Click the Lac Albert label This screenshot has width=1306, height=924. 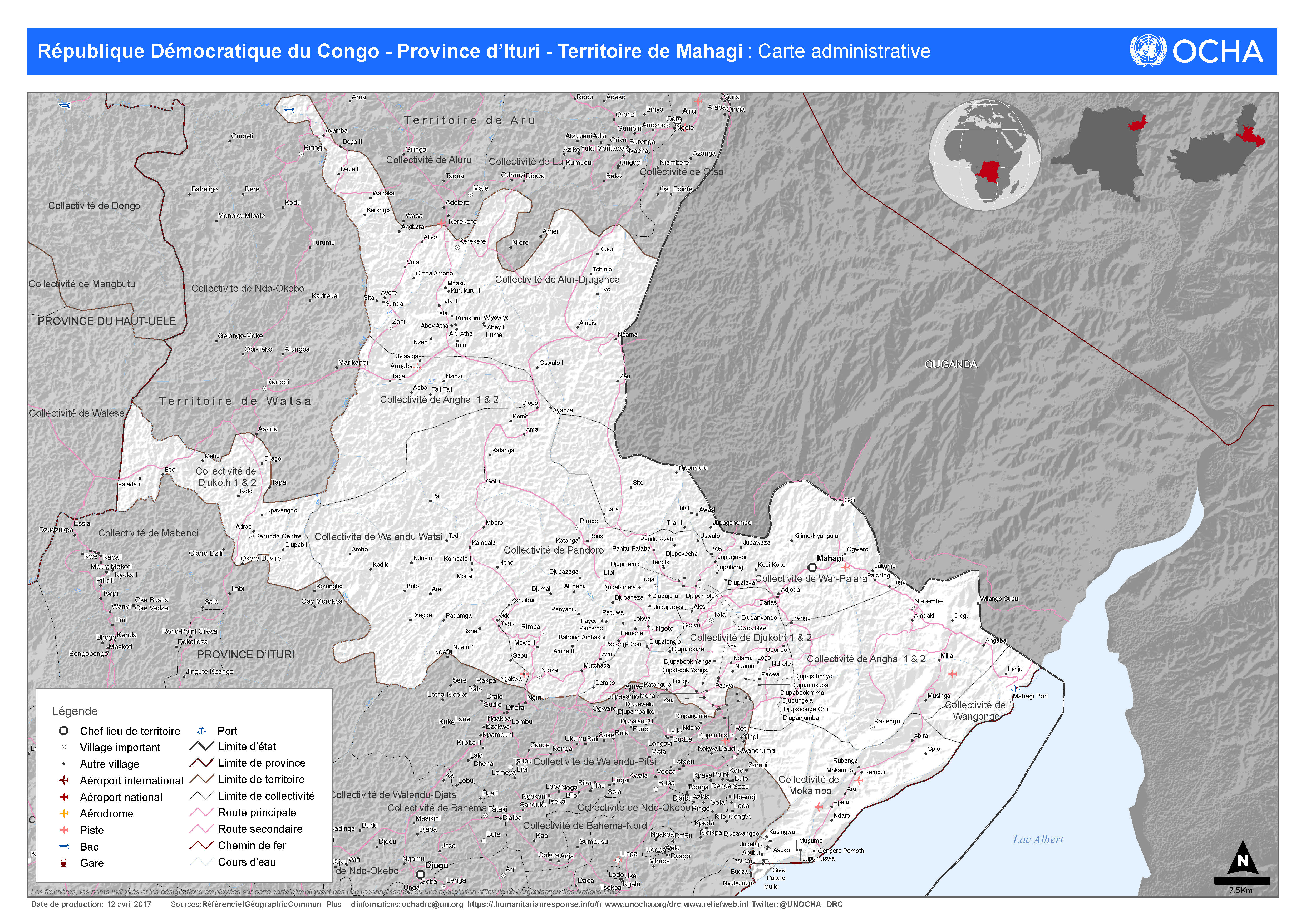1037,839
